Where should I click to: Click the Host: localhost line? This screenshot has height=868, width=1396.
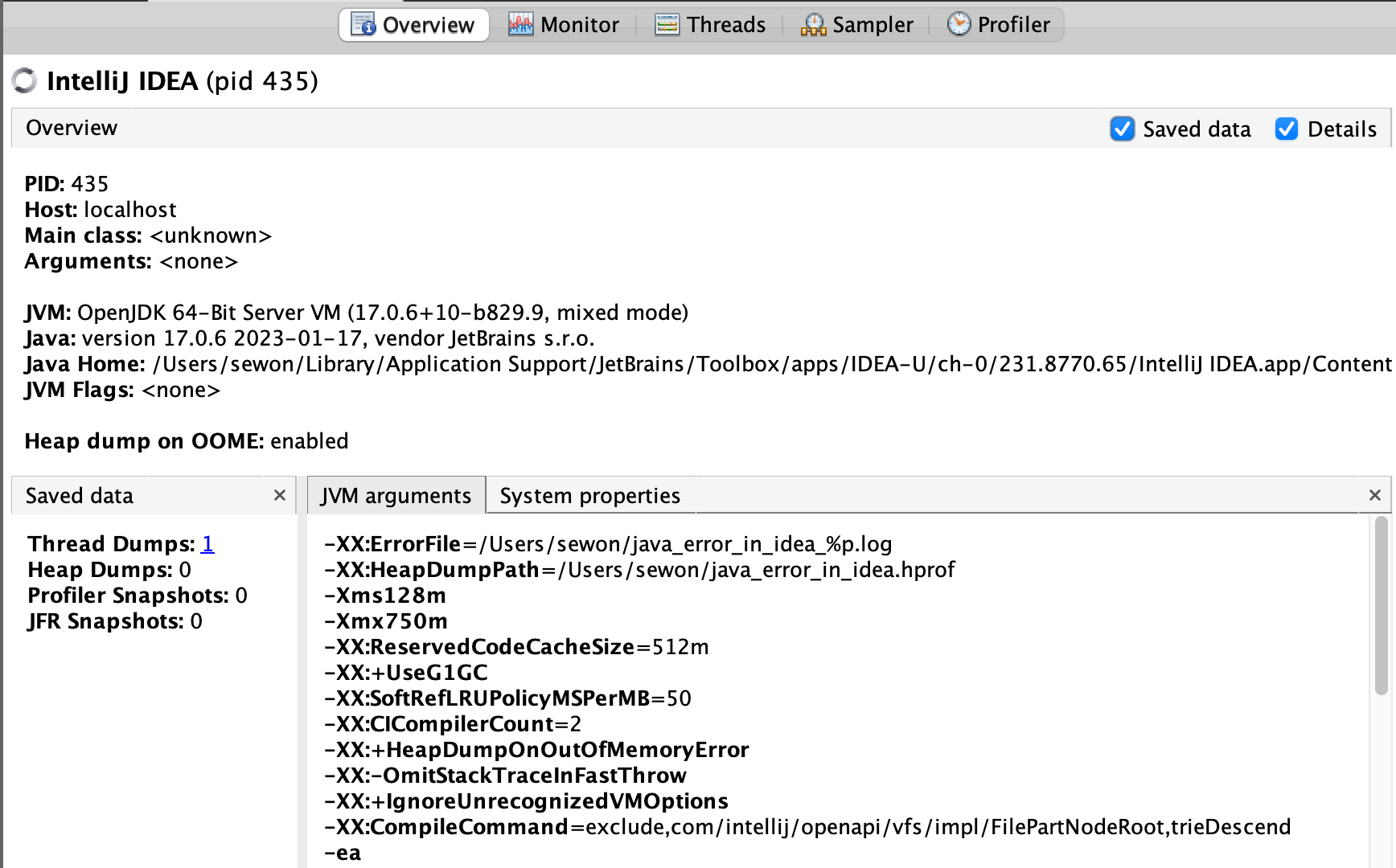101,210
